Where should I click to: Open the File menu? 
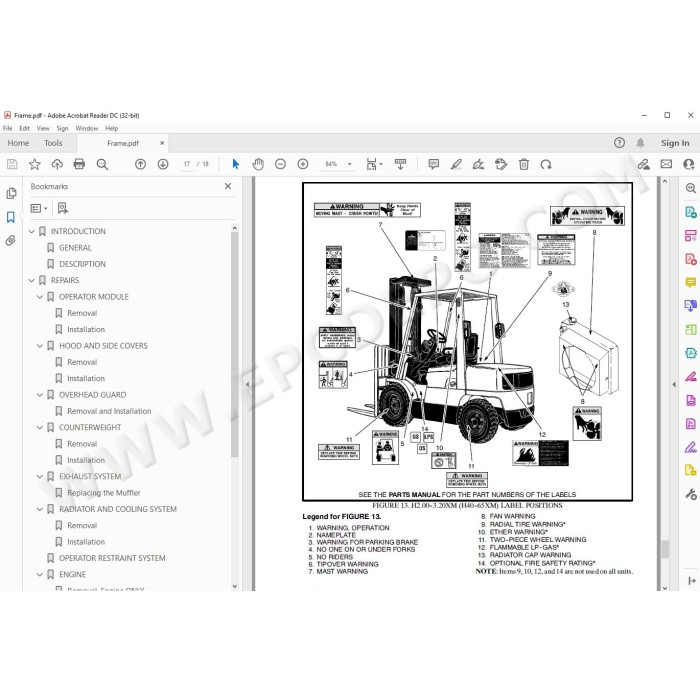pyautogui.click(x=8, y=128)
